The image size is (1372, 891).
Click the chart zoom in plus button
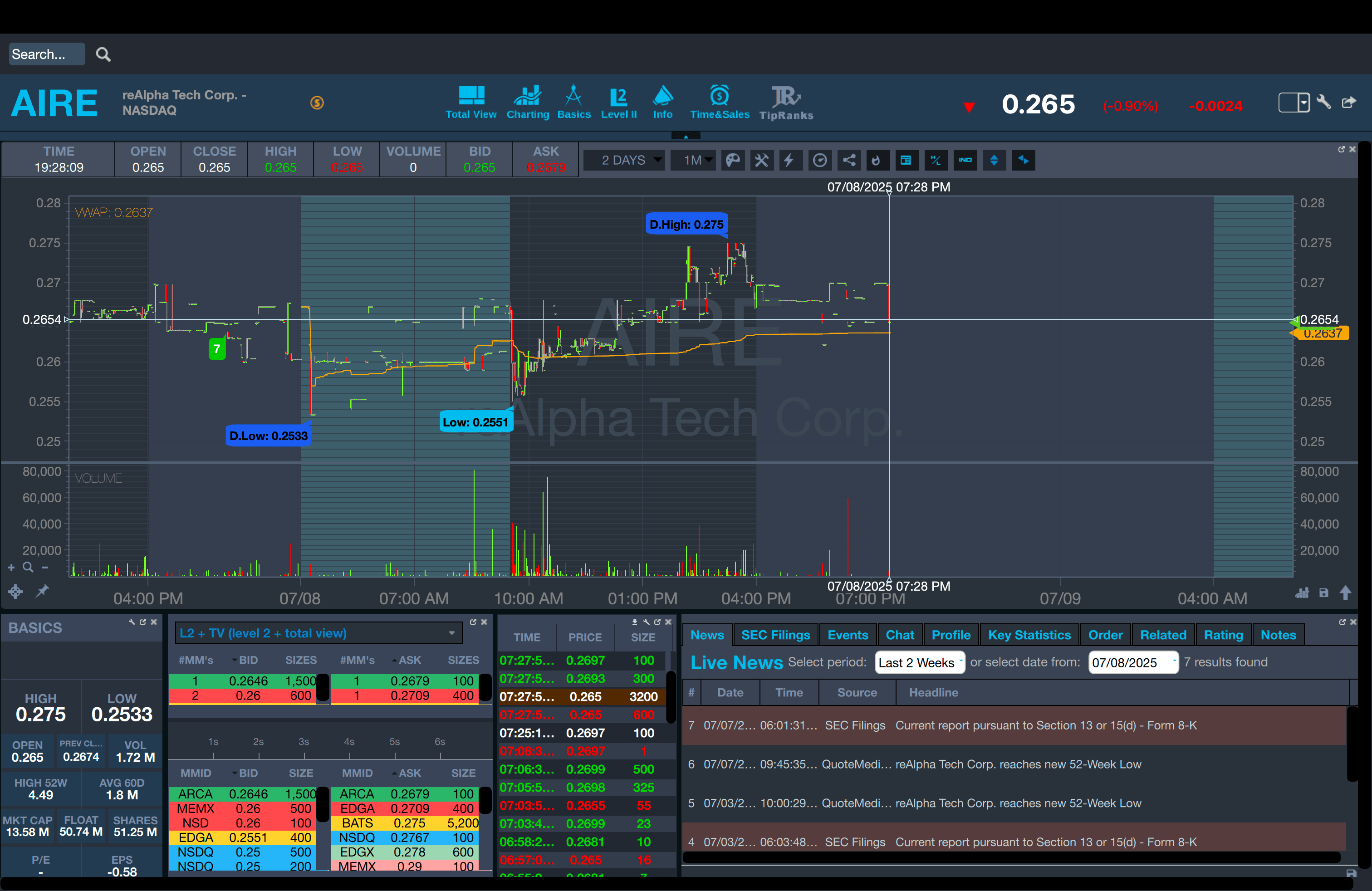(11, 568)
